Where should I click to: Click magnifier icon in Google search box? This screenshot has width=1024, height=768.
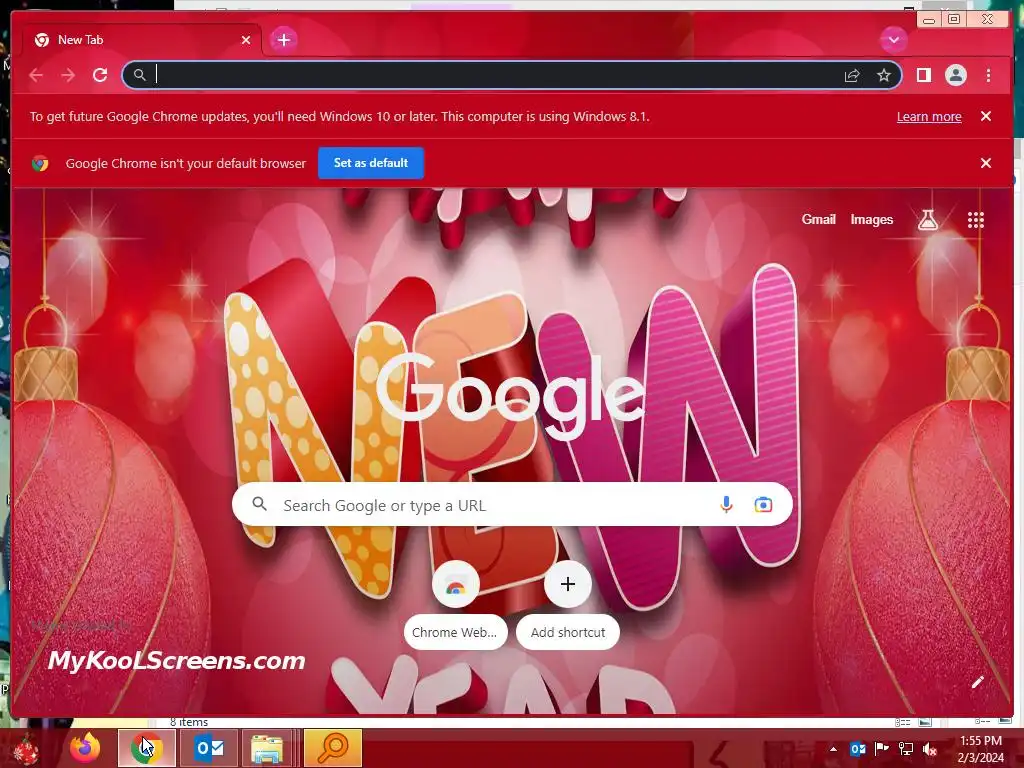pyautogui.click(x=259, y=504)
